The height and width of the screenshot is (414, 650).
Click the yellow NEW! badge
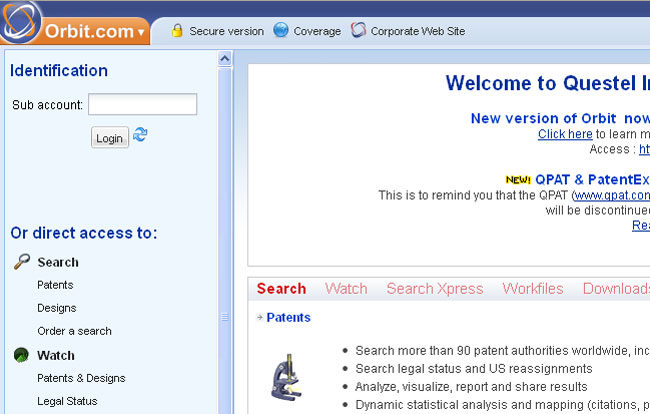(x=518, y=180)
